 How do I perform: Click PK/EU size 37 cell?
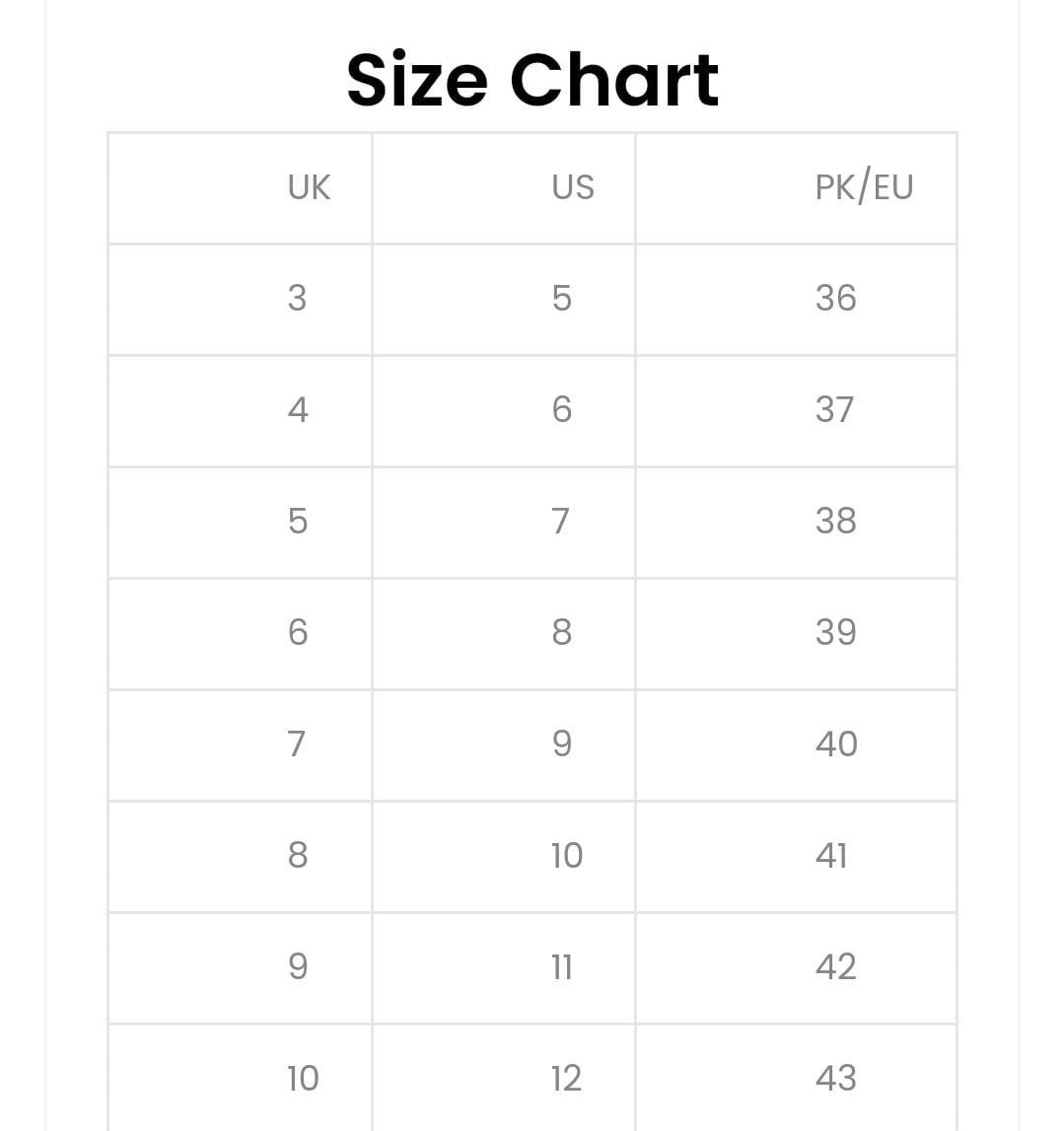[797, 411]
